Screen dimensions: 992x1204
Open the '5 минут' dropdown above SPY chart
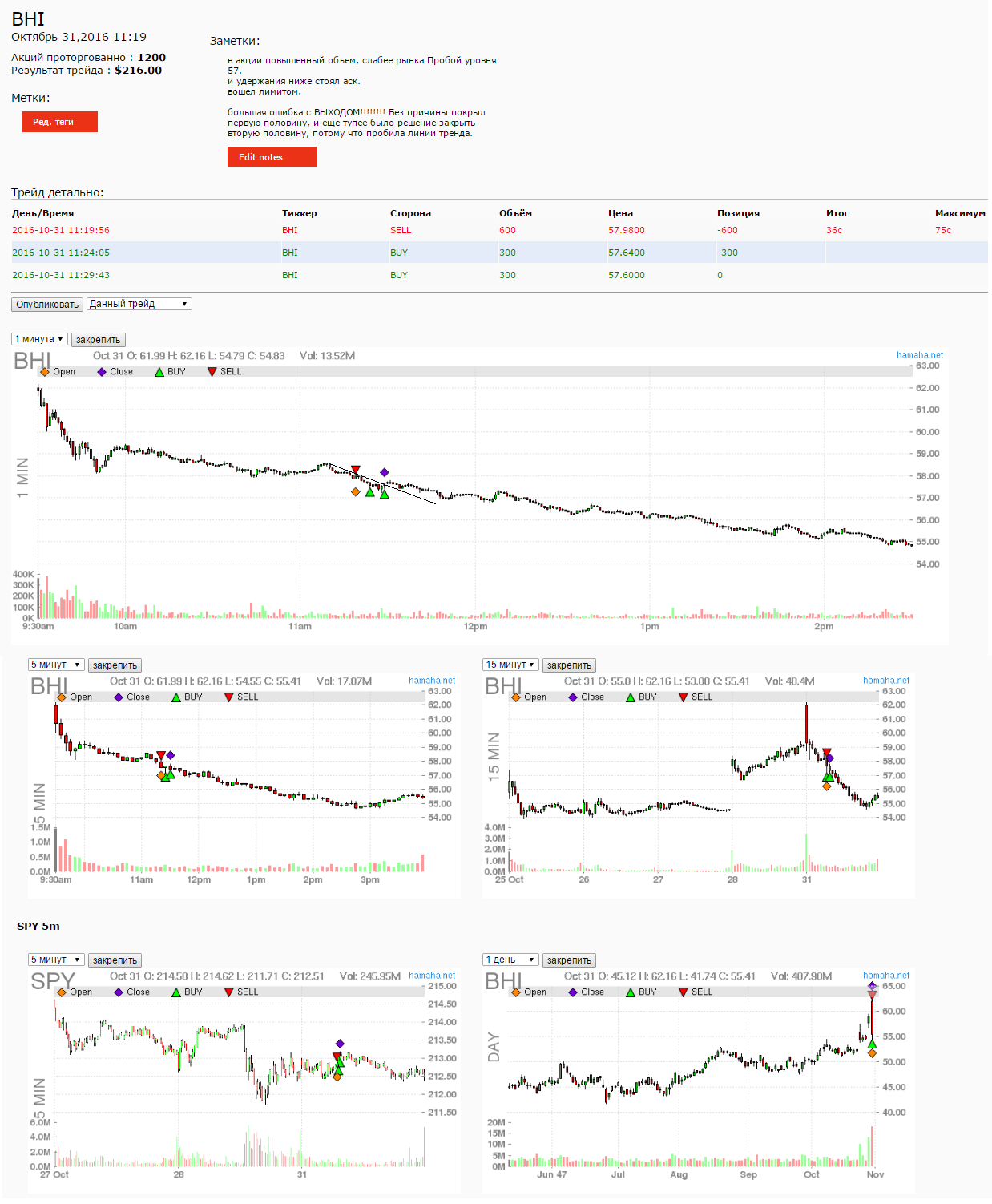pyautogui.click(x=56, y=960)
